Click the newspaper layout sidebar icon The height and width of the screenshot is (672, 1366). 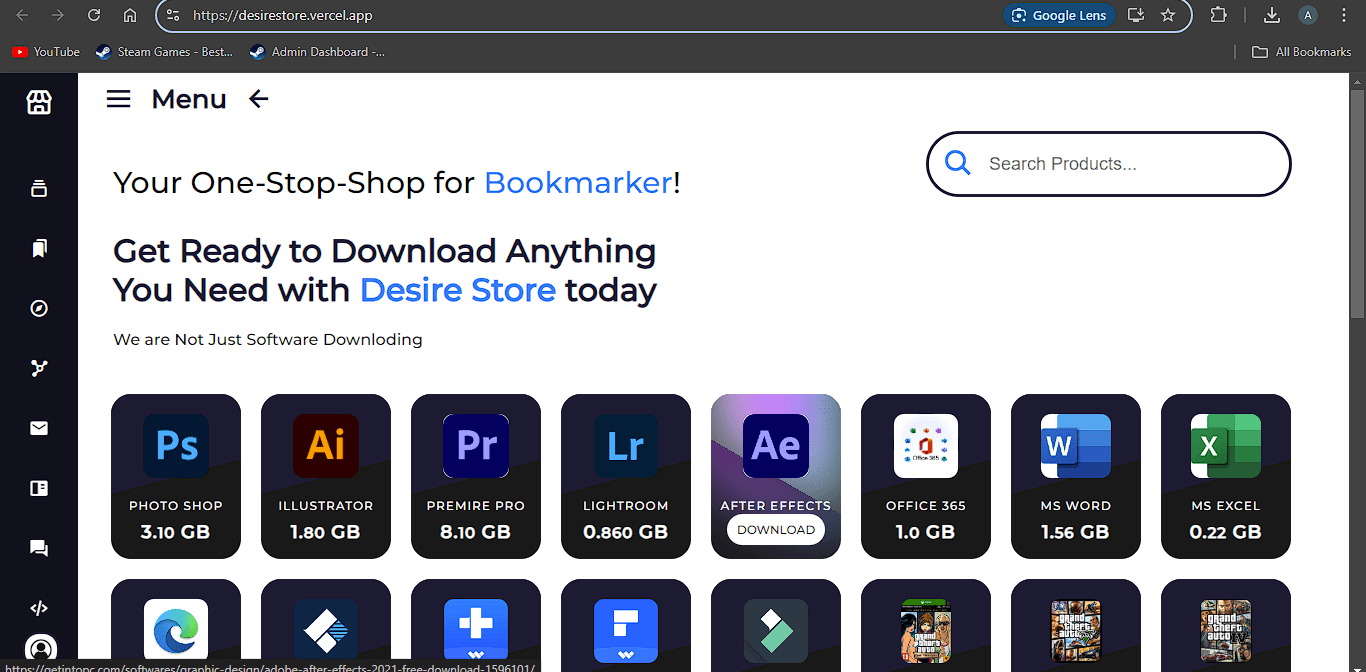click(39, 488)
